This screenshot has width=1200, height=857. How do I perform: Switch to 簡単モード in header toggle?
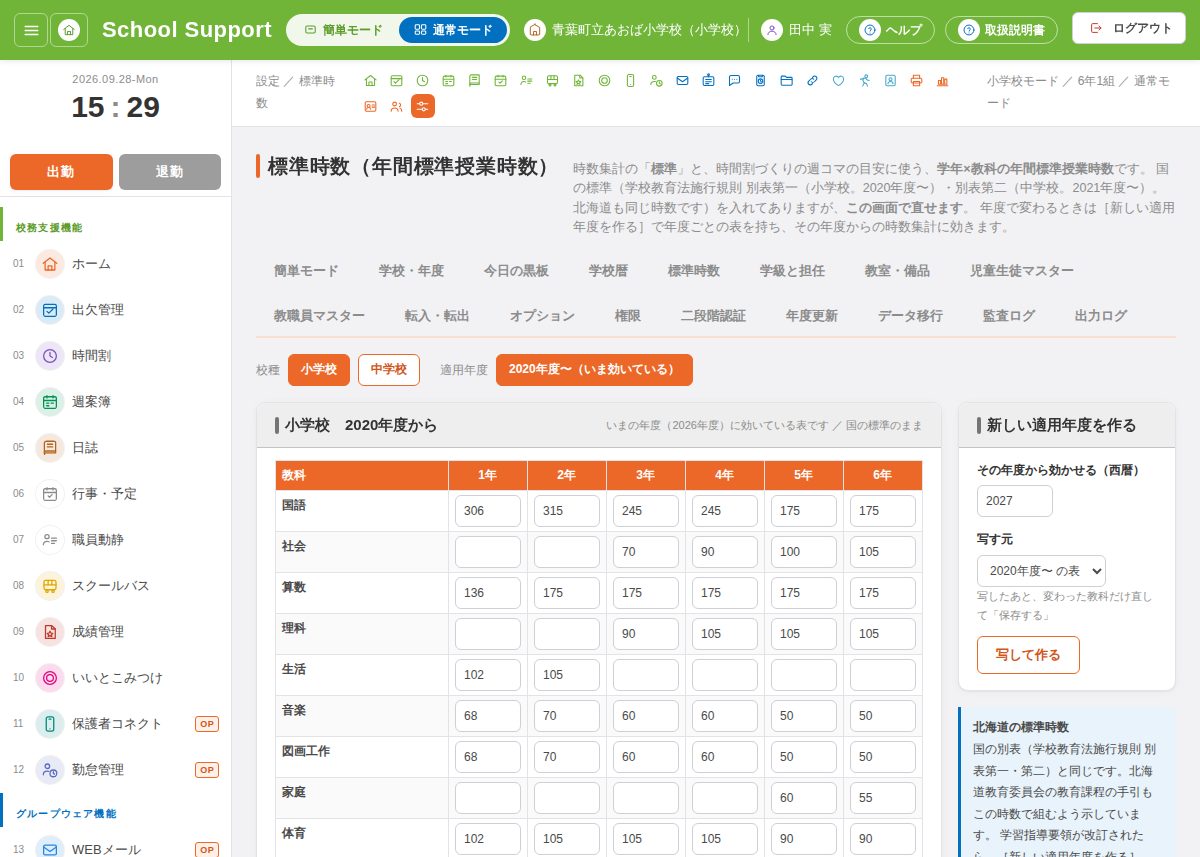click(343, 30)
